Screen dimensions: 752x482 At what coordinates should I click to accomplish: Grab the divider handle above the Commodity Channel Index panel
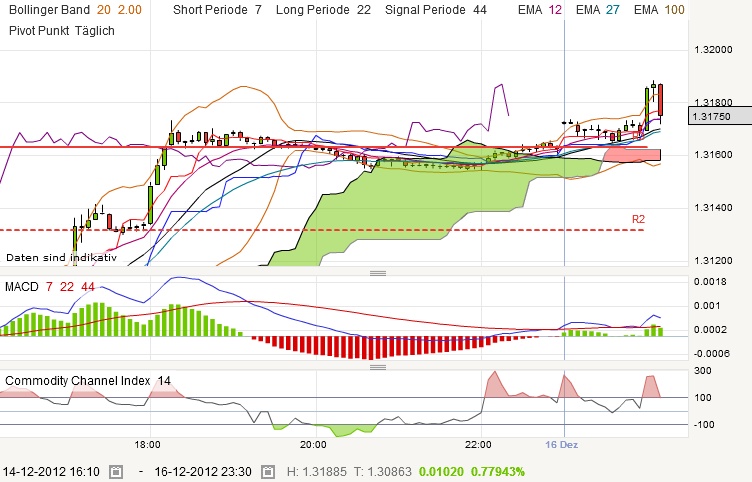click(378, 367)
